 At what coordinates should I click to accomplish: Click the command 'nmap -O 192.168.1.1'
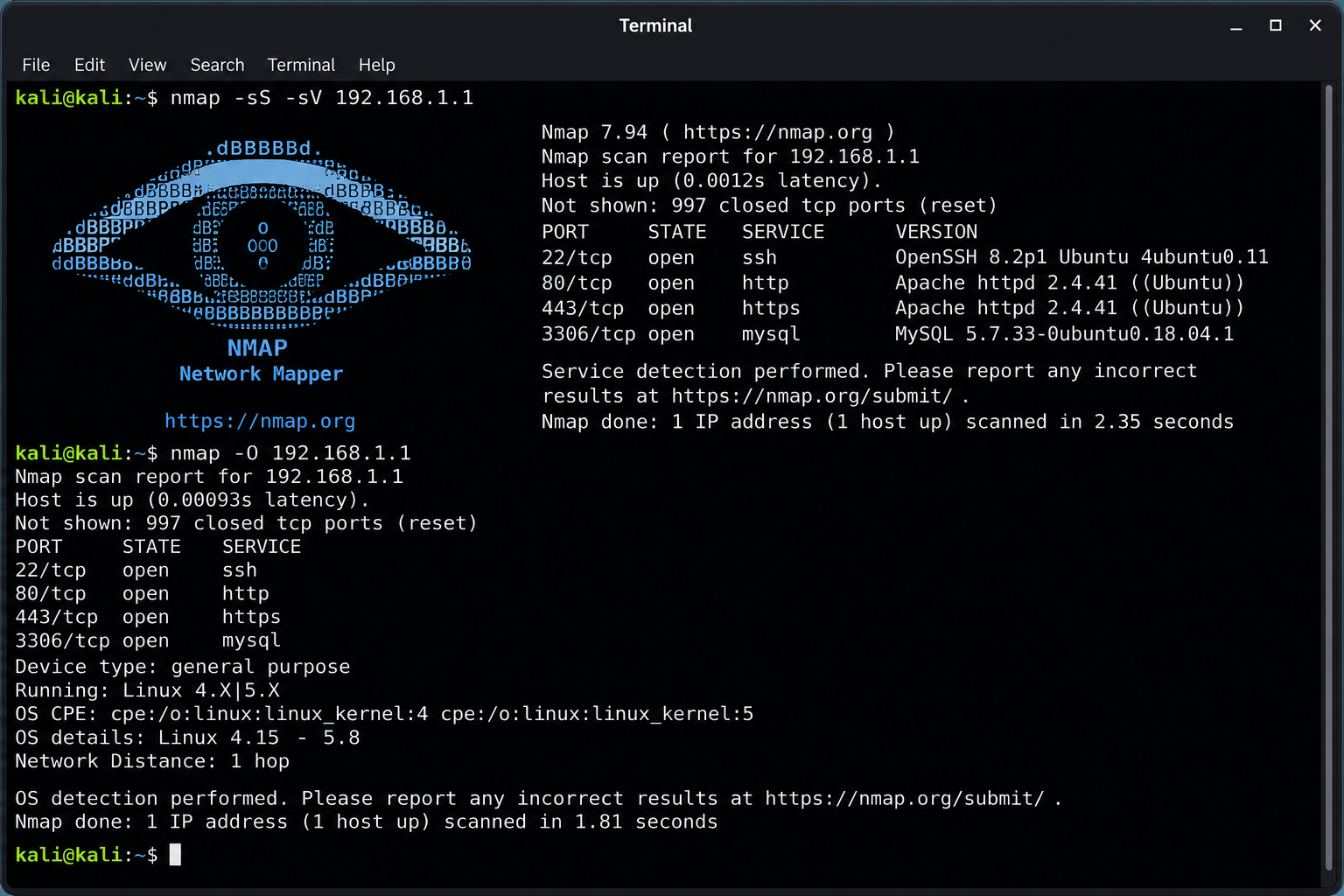pyautogui.click(x=290, y=452)
